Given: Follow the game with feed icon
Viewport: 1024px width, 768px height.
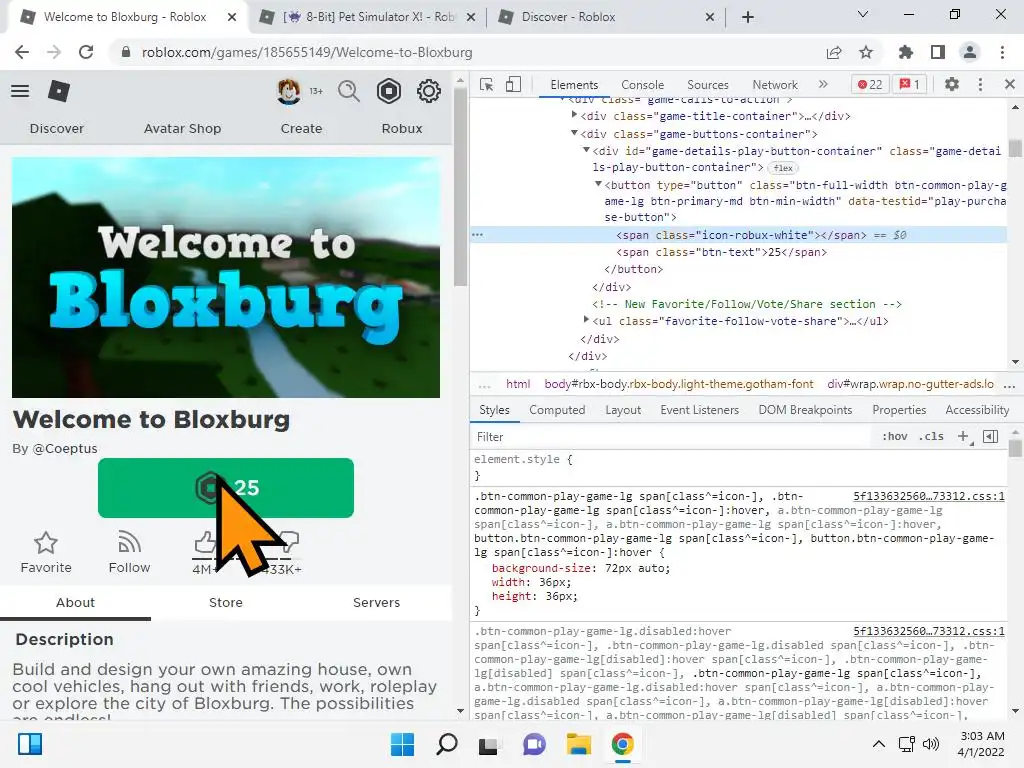Looking at the screenshot, I should 129,543.
